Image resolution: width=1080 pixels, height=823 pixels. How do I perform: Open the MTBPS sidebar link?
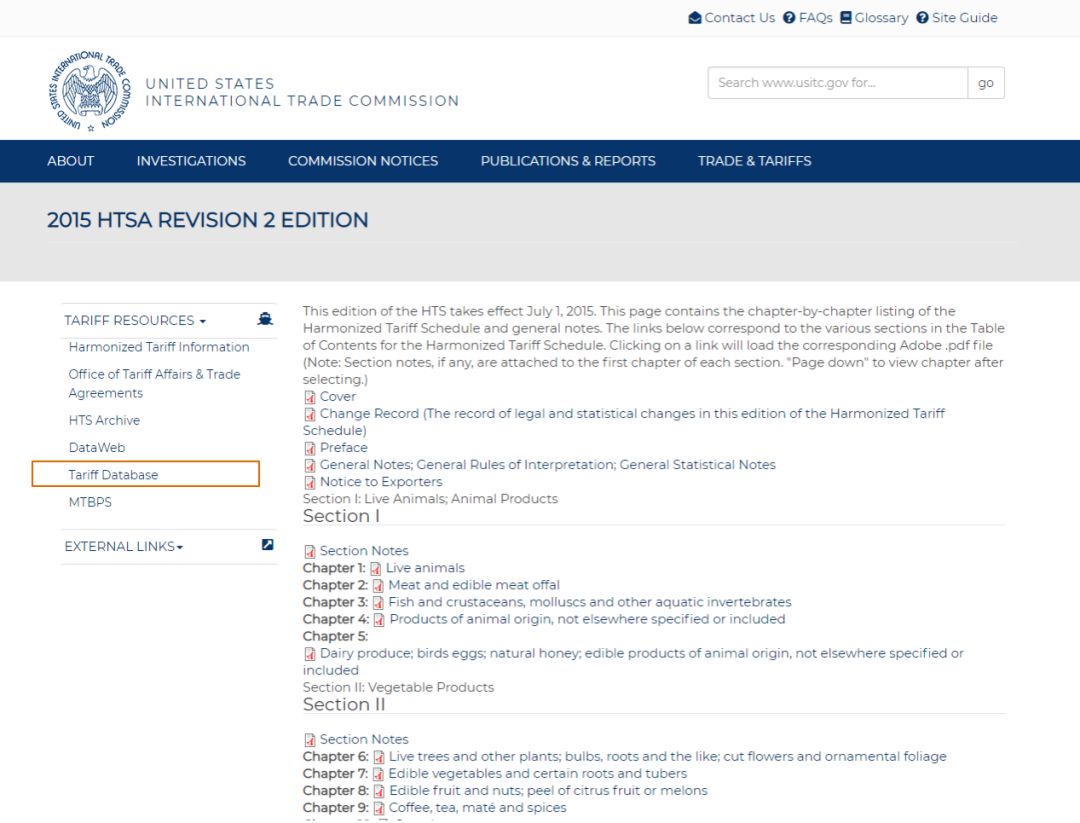point(90,502)
